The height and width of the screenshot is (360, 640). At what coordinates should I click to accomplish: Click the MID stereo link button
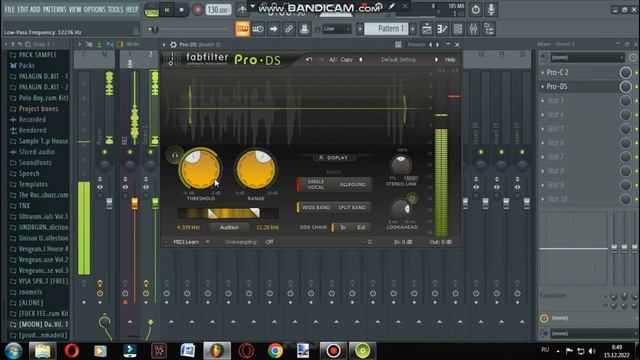[x=411, y=178]
